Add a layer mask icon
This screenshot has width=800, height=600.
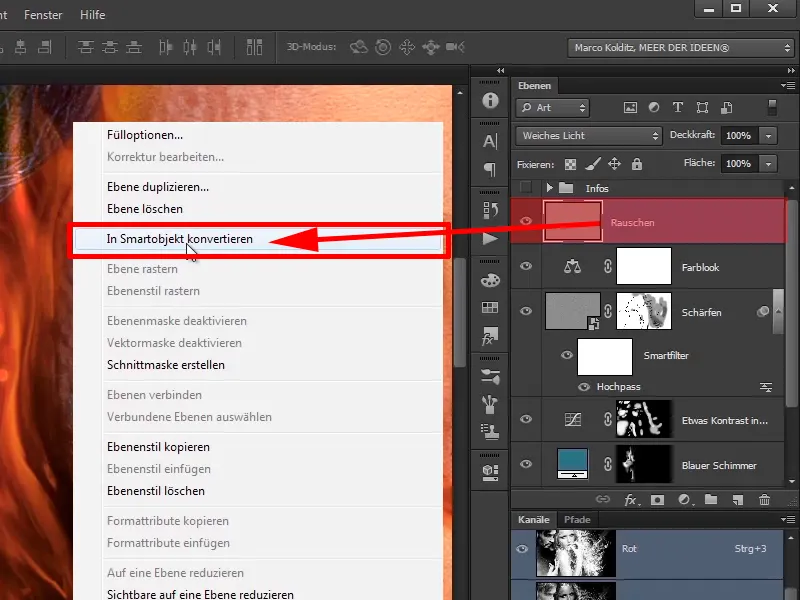click(x=658, y=500)
